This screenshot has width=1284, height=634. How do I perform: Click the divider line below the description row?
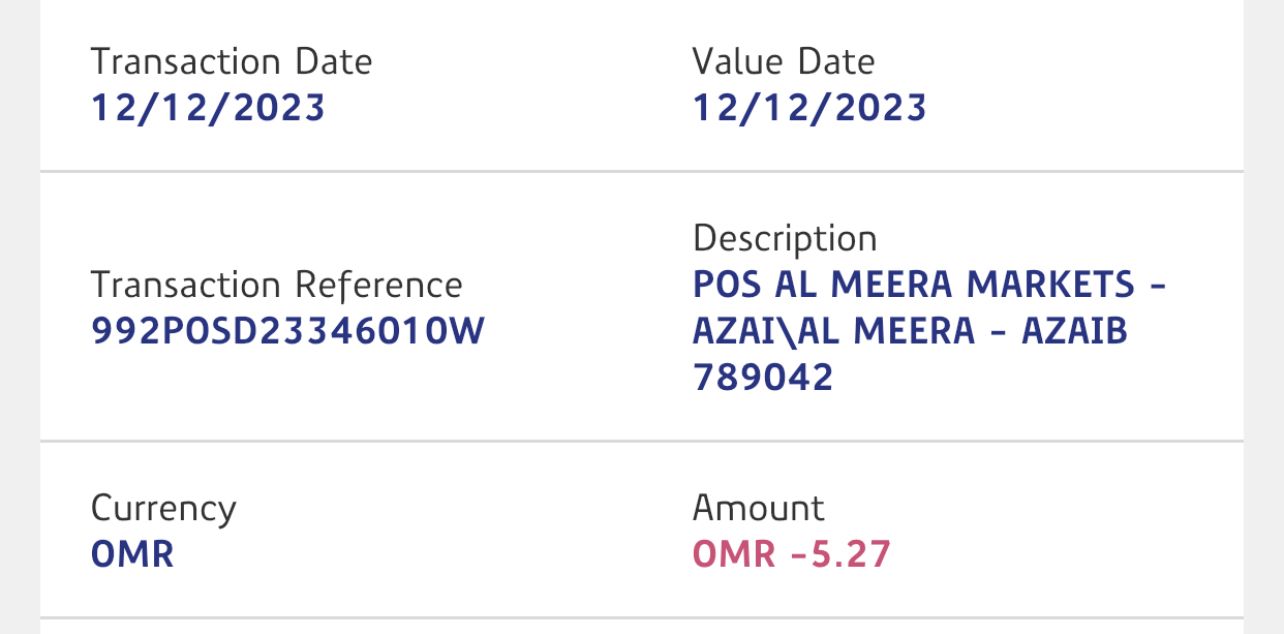(x=641, y=441)
